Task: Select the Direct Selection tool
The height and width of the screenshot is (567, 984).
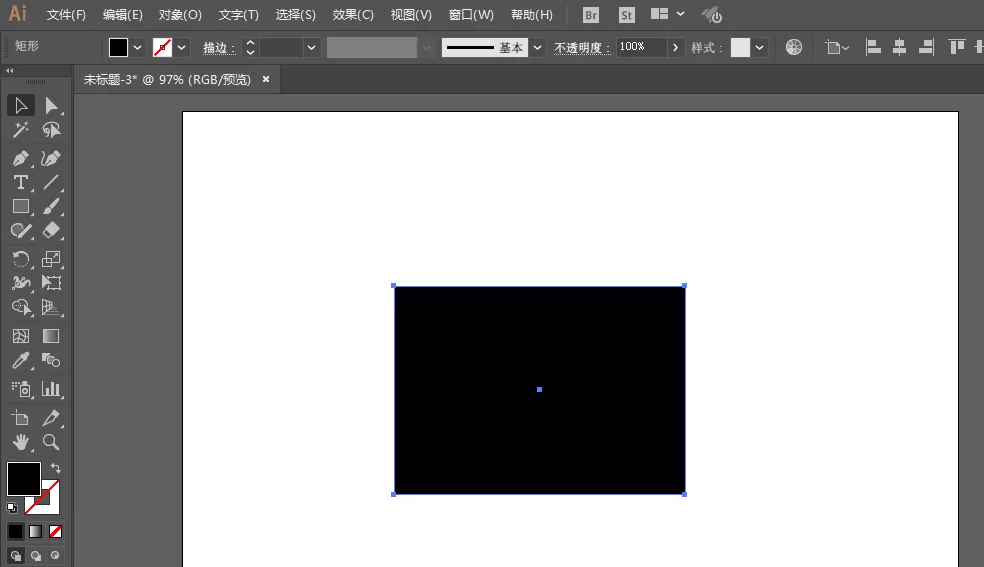Action: point(51,105)
